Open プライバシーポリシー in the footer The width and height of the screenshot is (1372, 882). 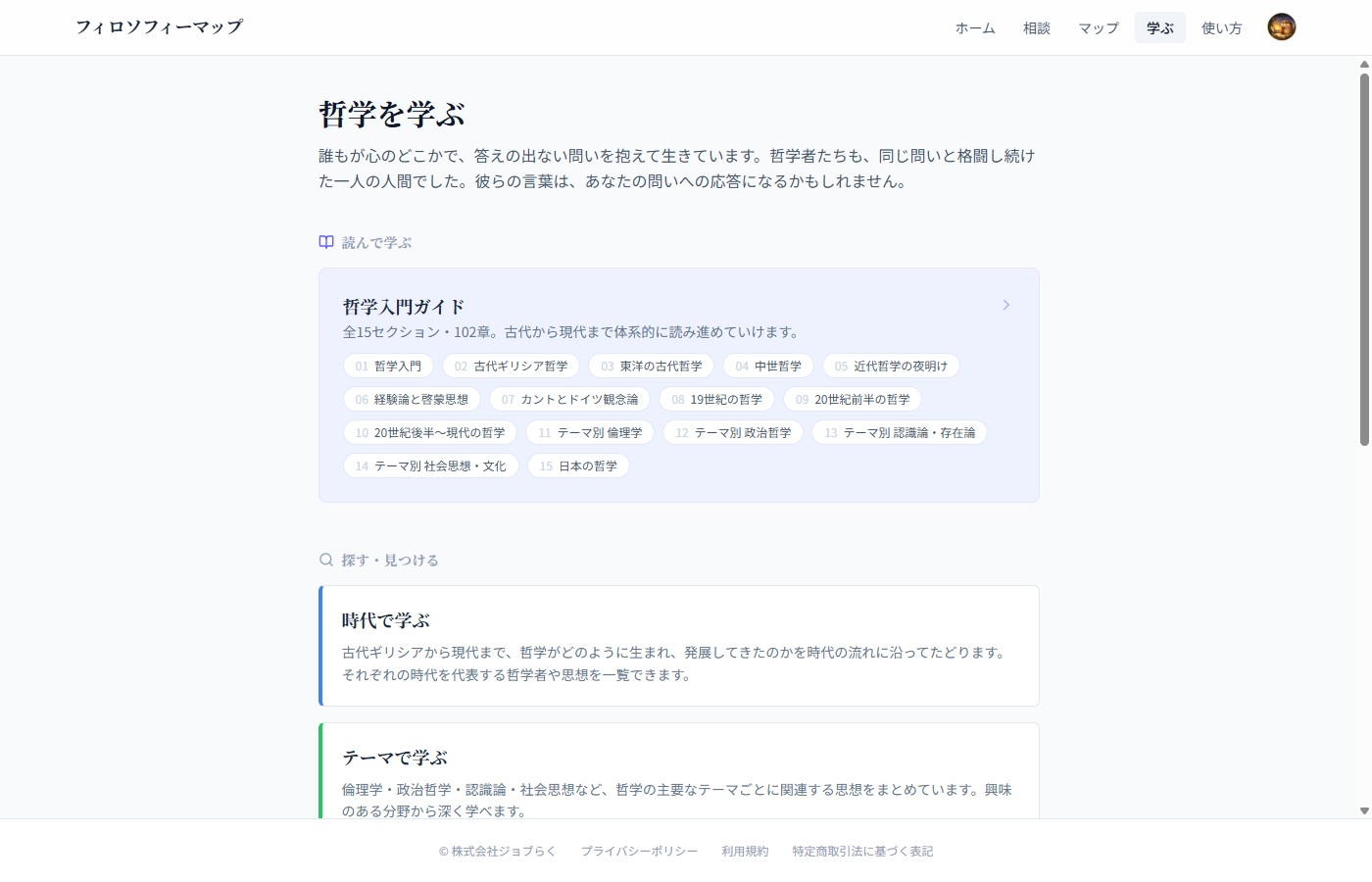pos(640,852)
